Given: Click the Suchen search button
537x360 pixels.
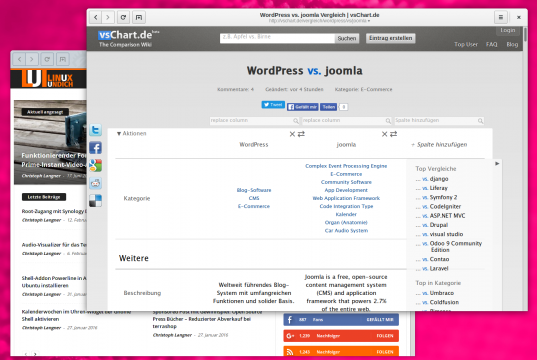Looking at the screenshot, I should click(347, 38).
